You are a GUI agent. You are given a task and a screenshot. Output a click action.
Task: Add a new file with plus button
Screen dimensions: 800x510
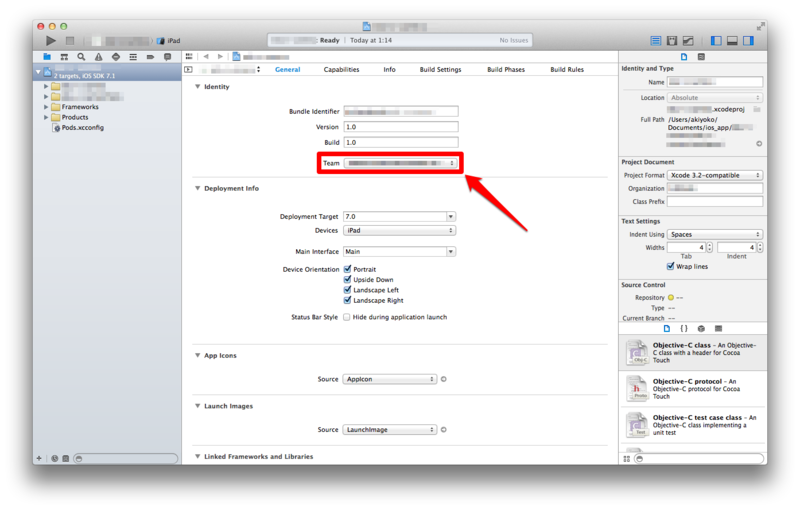39,458
